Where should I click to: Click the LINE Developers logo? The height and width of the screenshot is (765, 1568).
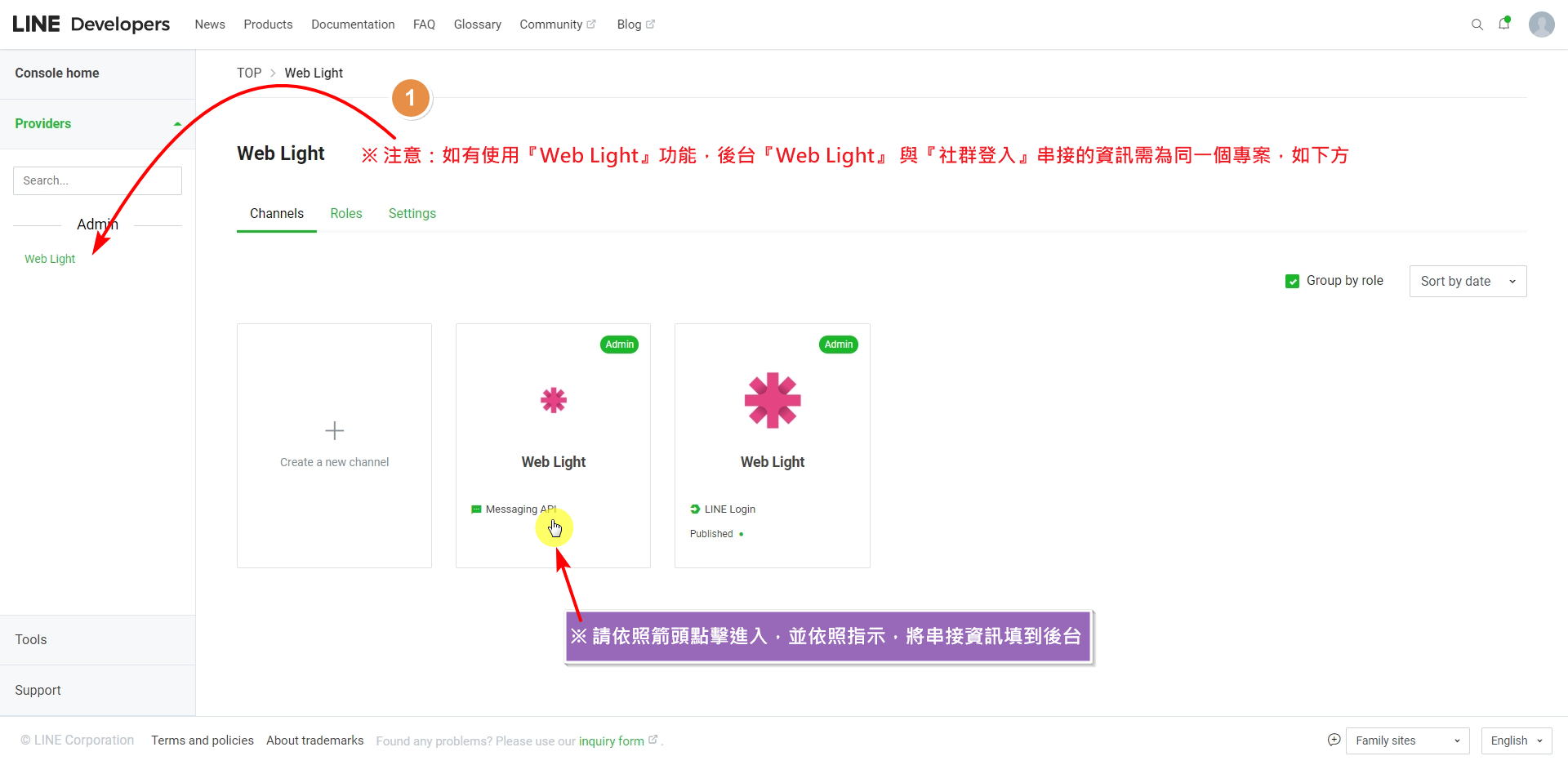(91, 24)
